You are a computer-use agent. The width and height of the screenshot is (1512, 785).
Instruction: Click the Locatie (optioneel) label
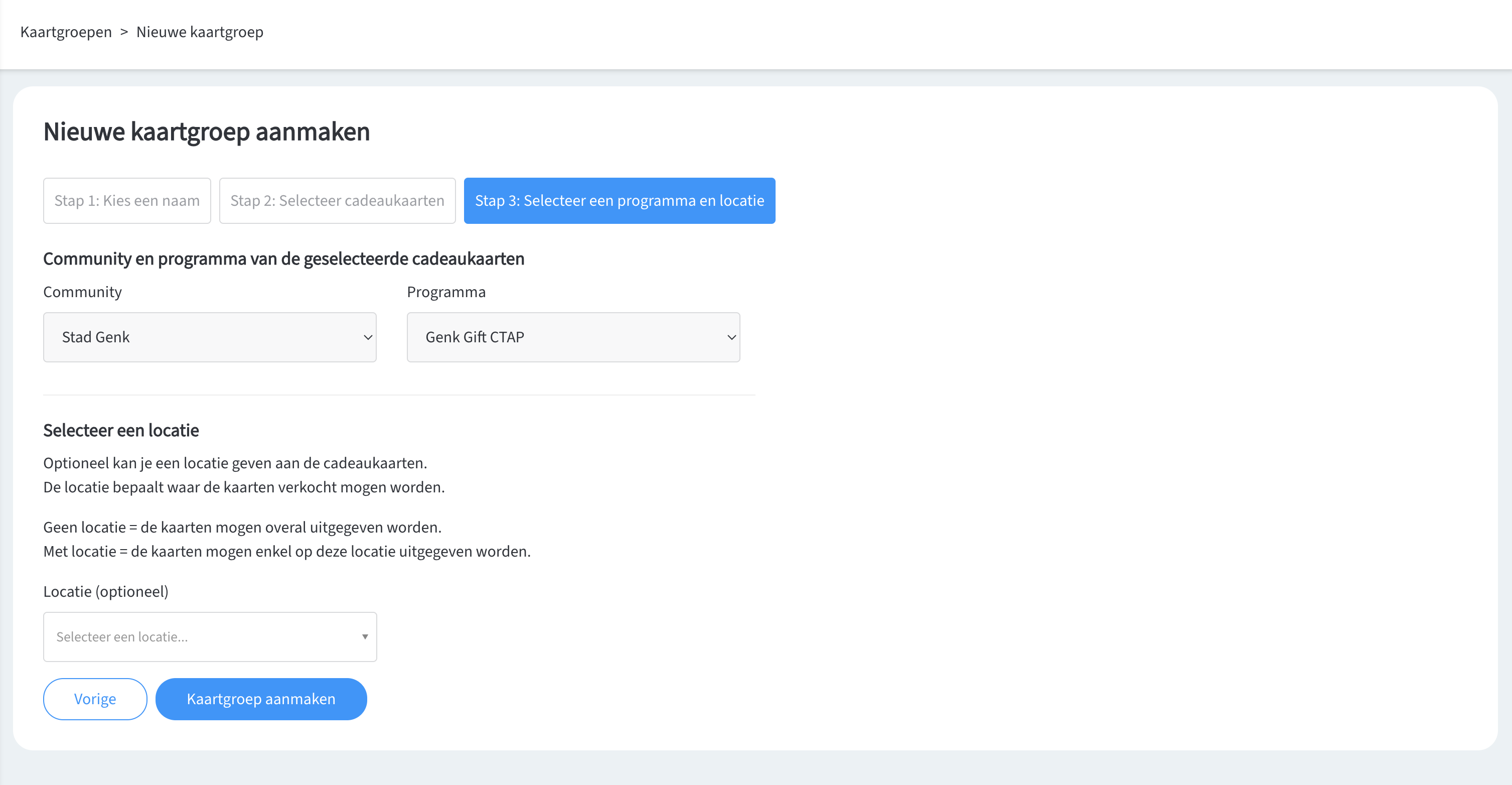(x=106, y=591)
